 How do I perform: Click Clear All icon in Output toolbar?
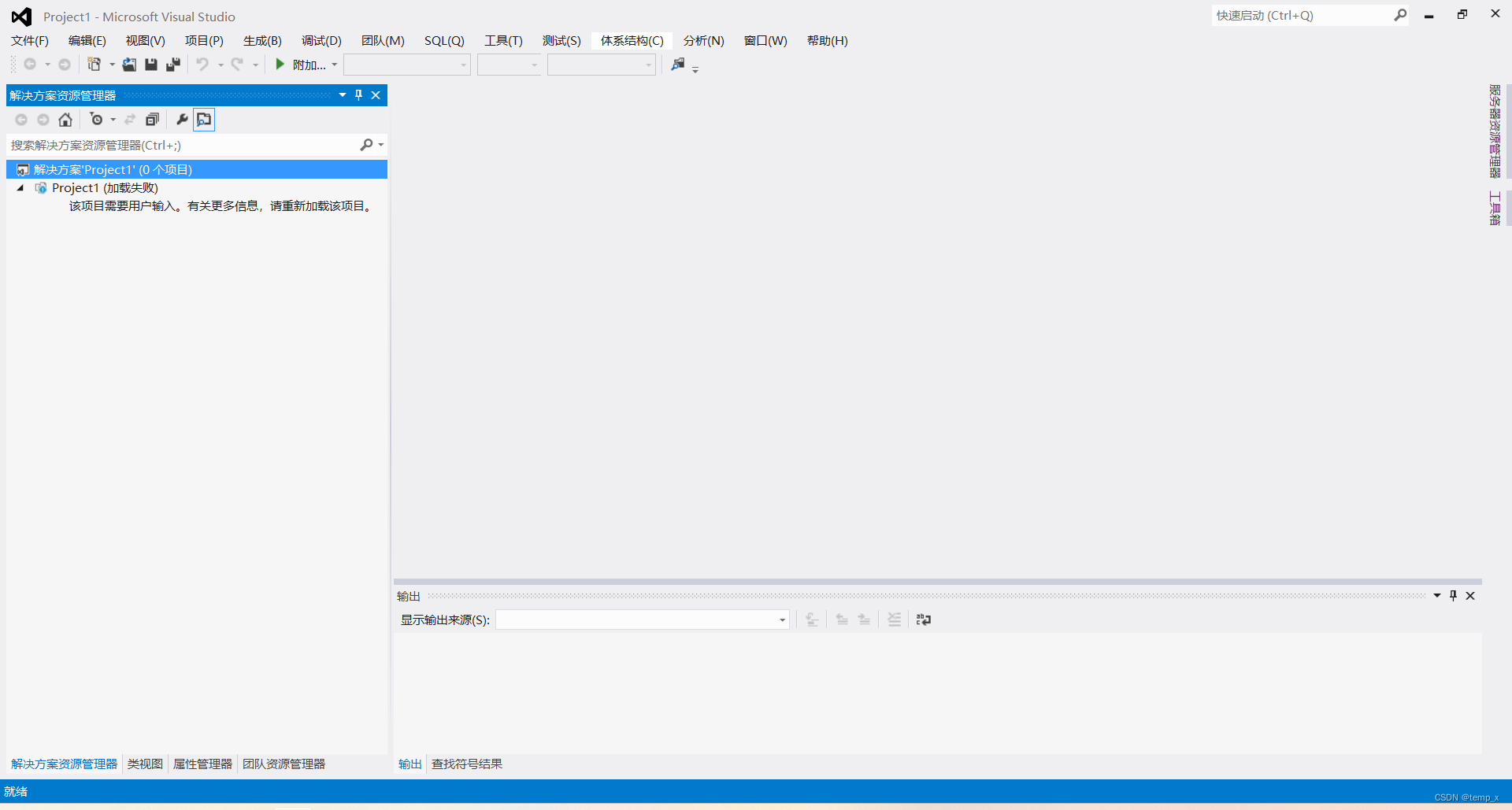[x=894, y=620]
